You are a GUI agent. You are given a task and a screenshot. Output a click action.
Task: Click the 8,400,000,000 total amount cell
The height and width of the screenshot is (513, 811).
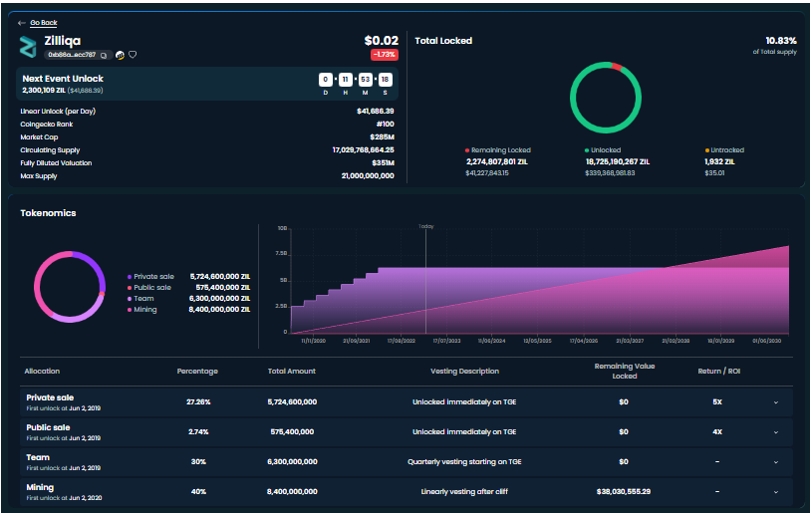292,492
